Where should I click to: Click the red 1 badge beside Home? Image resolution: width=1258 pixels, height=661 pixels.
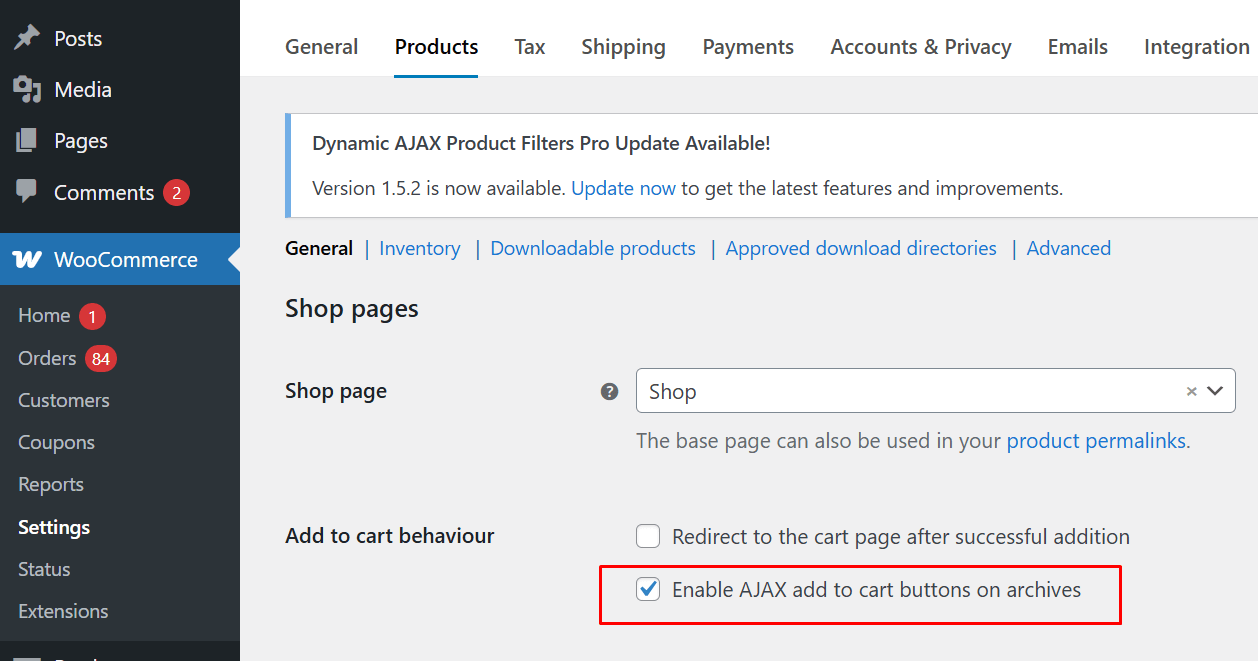click(x=92, y=316)
